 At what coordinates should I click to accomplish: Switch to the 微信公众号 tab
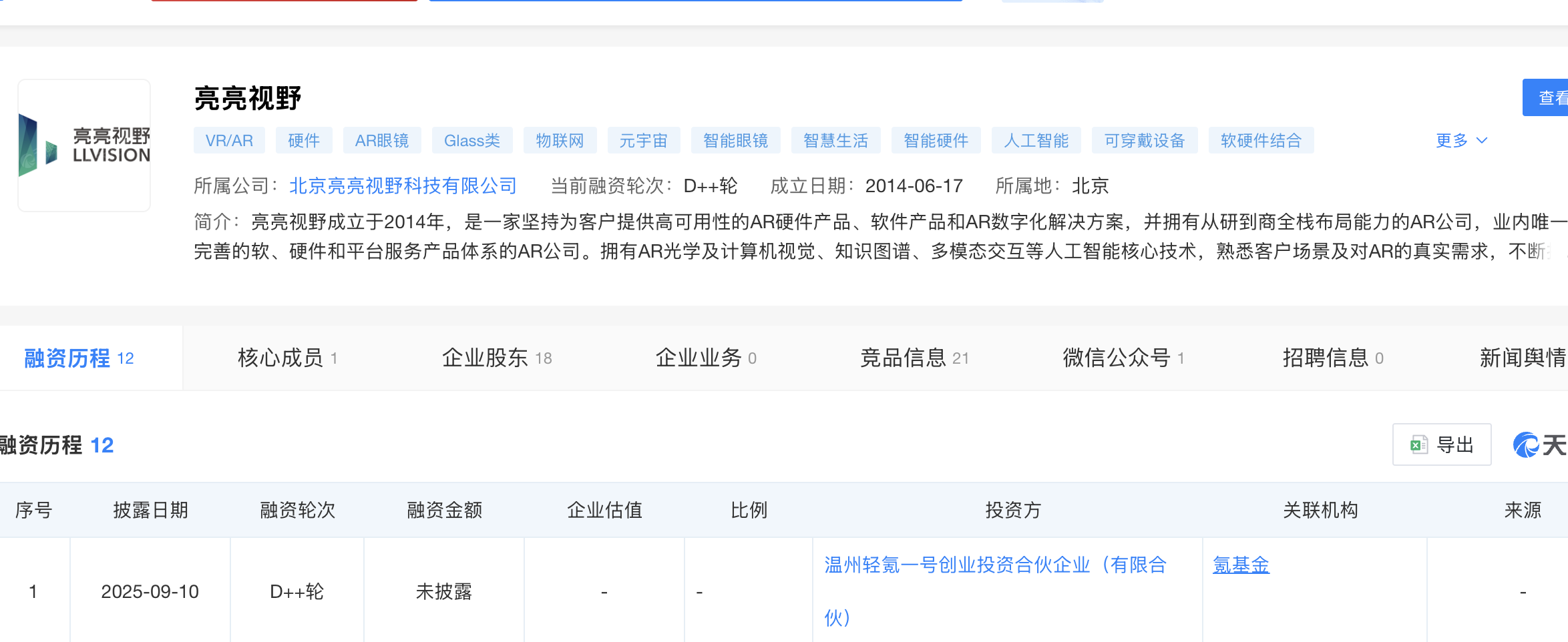tap(1124, 358)
